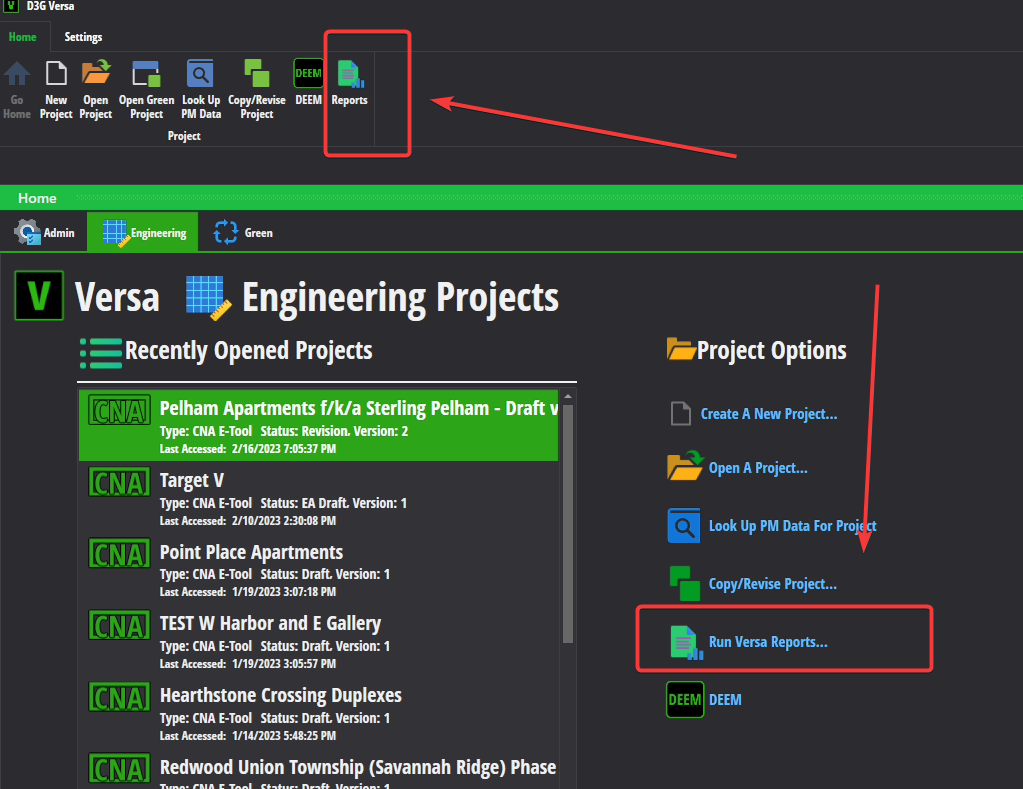Select the New Project toolbar icon
The image size is (1023, 789).
click(55, 73)
